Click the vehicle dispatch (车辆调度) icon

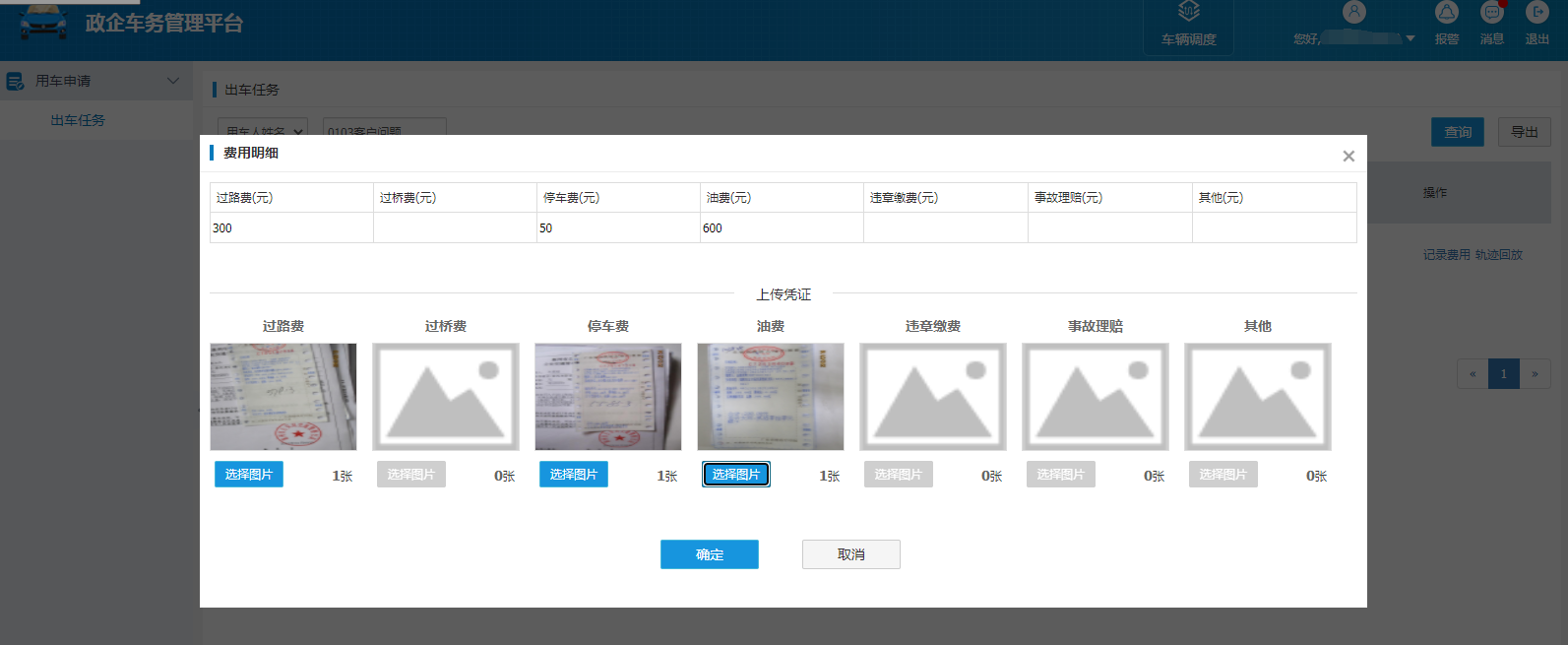click(x=1188, y=13)
